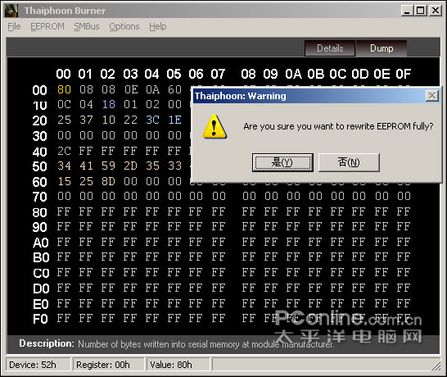The image size is (447, 377).
Task: Click the Register: 00h status field
Action: click(109, 365)
